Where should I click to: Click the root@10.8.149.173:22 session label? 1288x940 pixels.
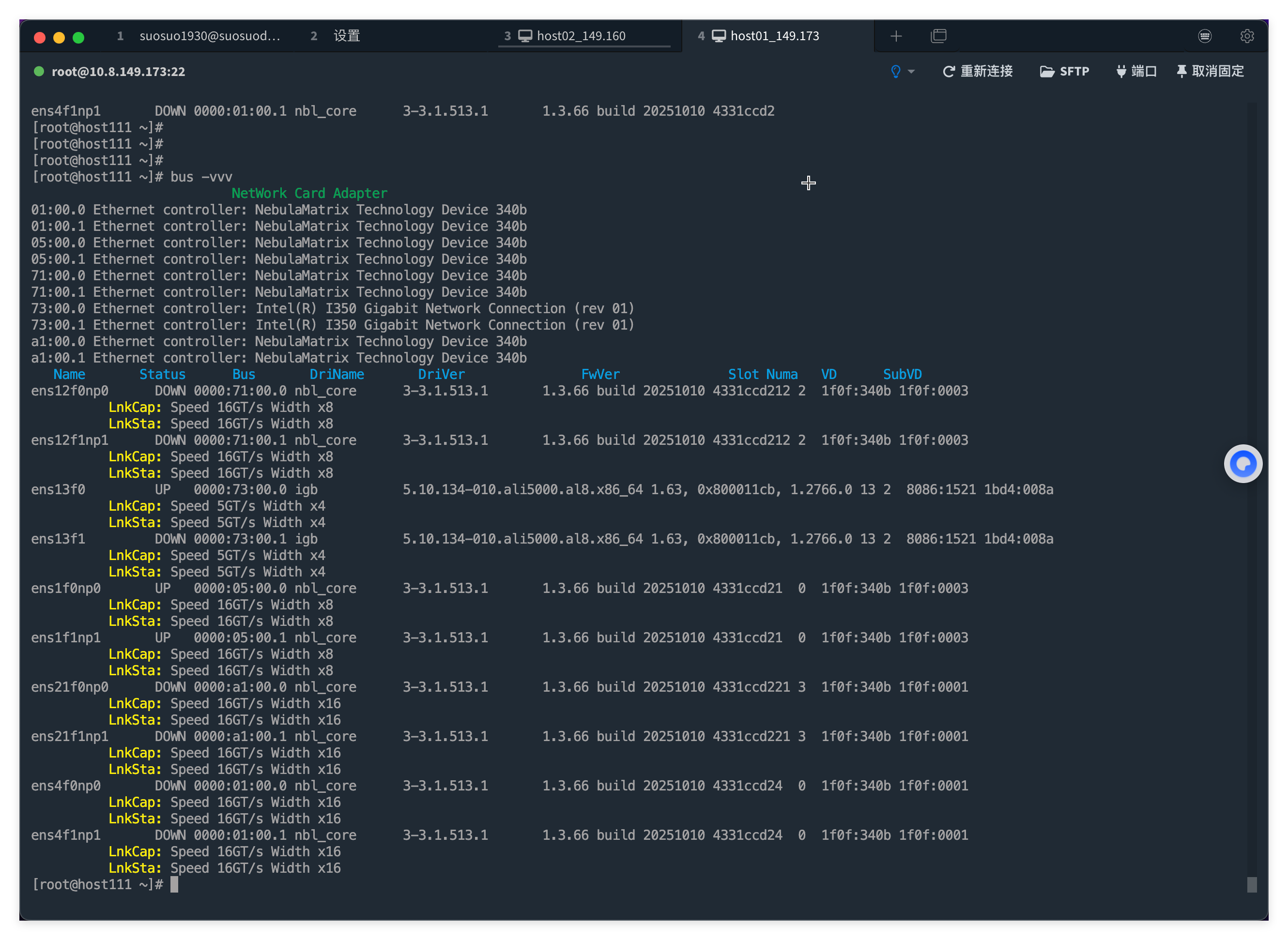(118, 71)
